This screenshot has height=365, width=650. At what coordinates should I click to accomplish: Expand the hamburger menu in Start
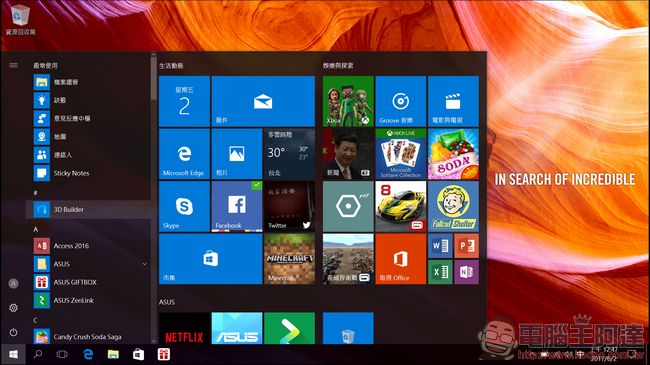click(x=13, y=65)
